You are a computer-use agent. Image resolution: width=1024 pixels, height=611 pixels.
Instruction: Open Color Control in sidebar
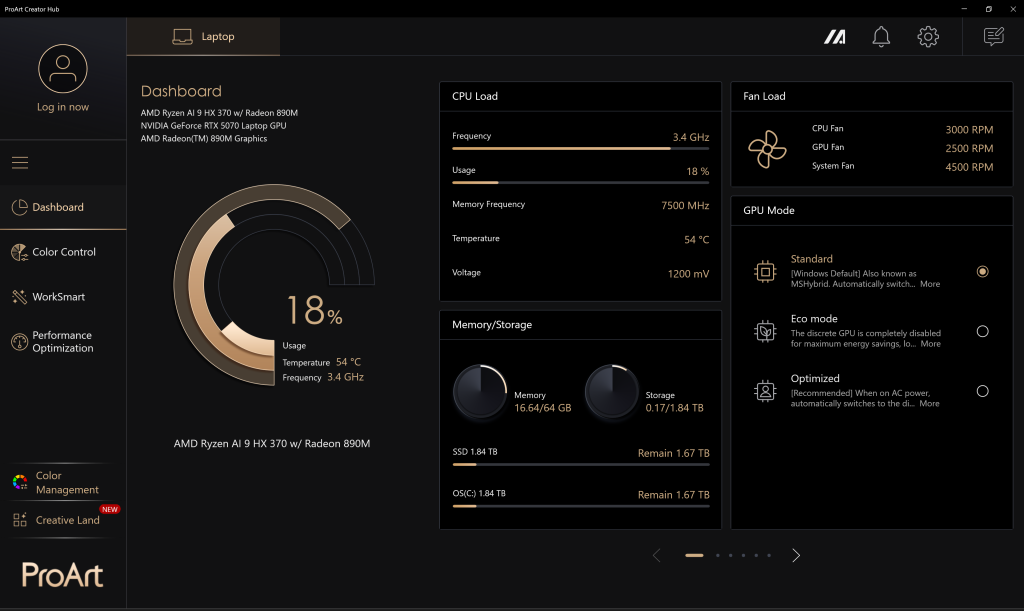tap(63, 252)
